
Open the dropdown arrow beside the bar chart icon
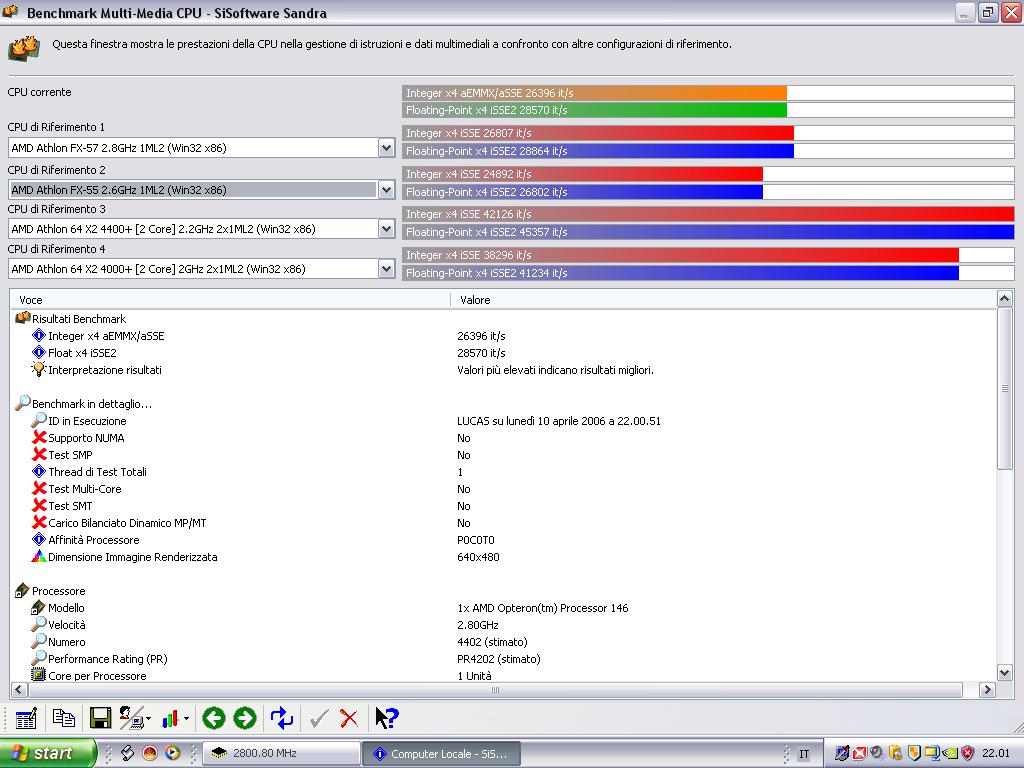187,719
